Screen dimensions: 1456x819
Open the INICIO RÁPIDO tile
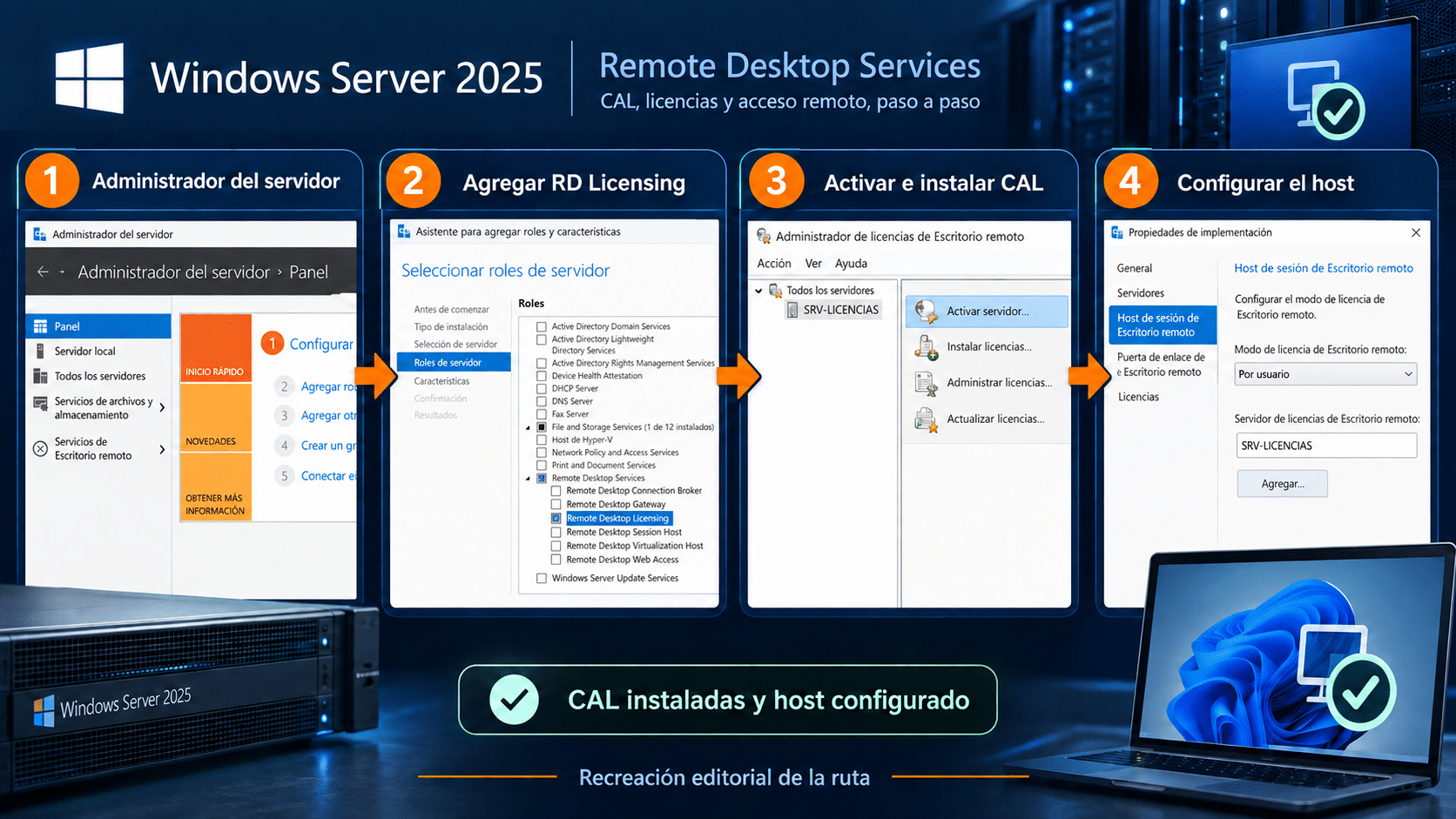click(215, 348)
